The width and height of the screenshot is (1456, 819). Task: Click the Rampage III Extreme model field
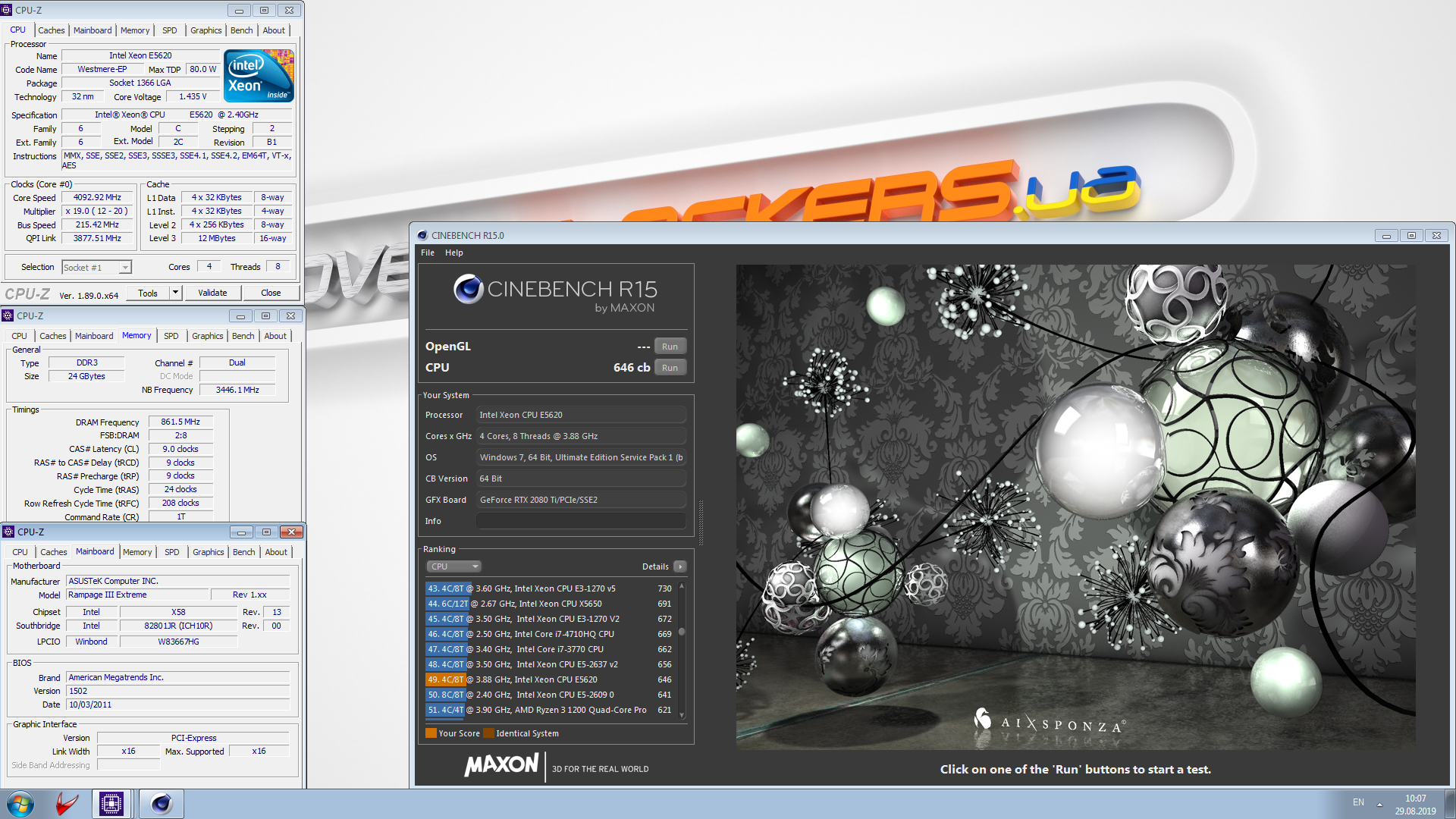136,595
